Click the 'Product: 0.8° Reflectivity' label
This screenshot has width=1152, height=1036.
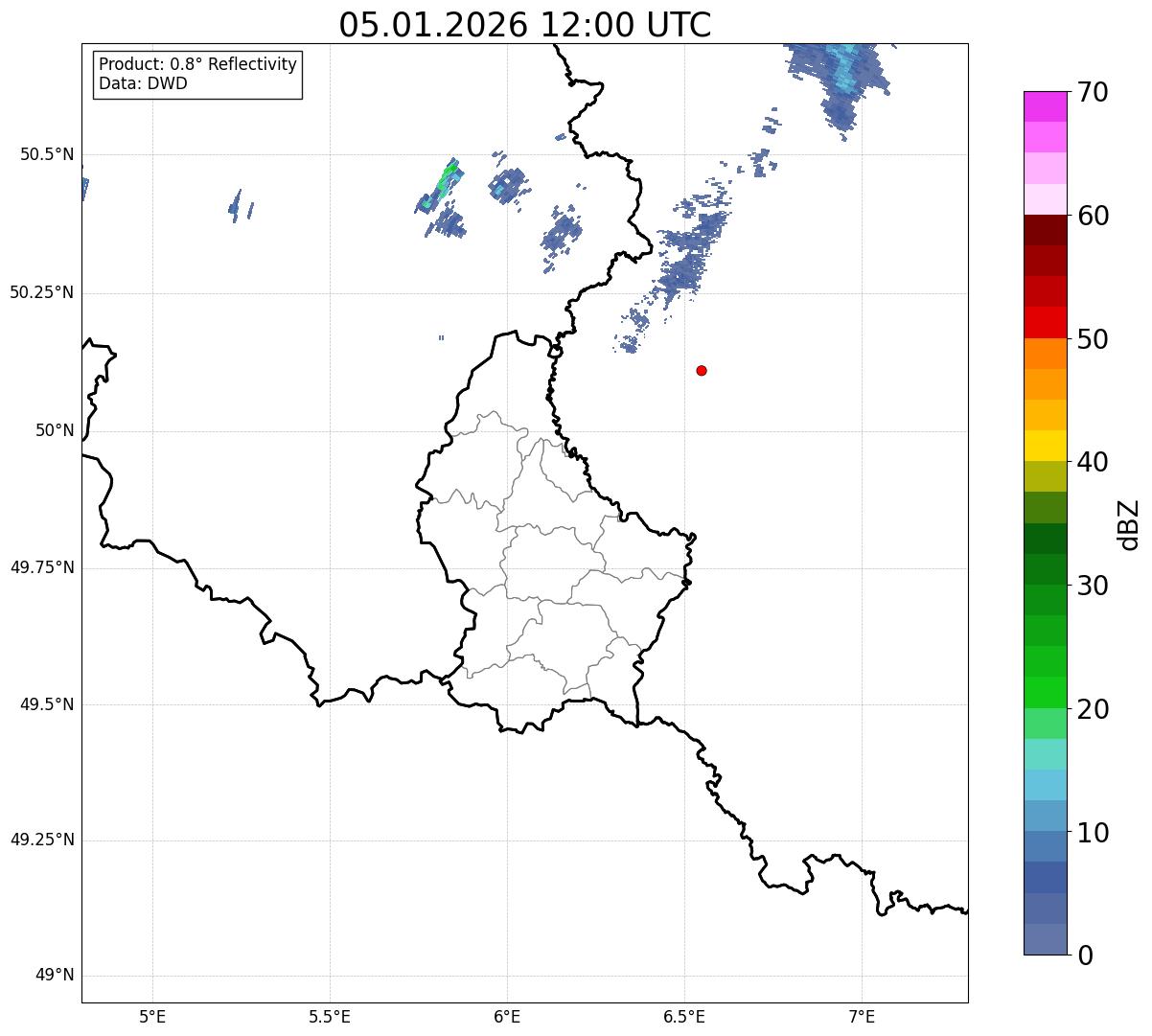[x=198, y=64]
